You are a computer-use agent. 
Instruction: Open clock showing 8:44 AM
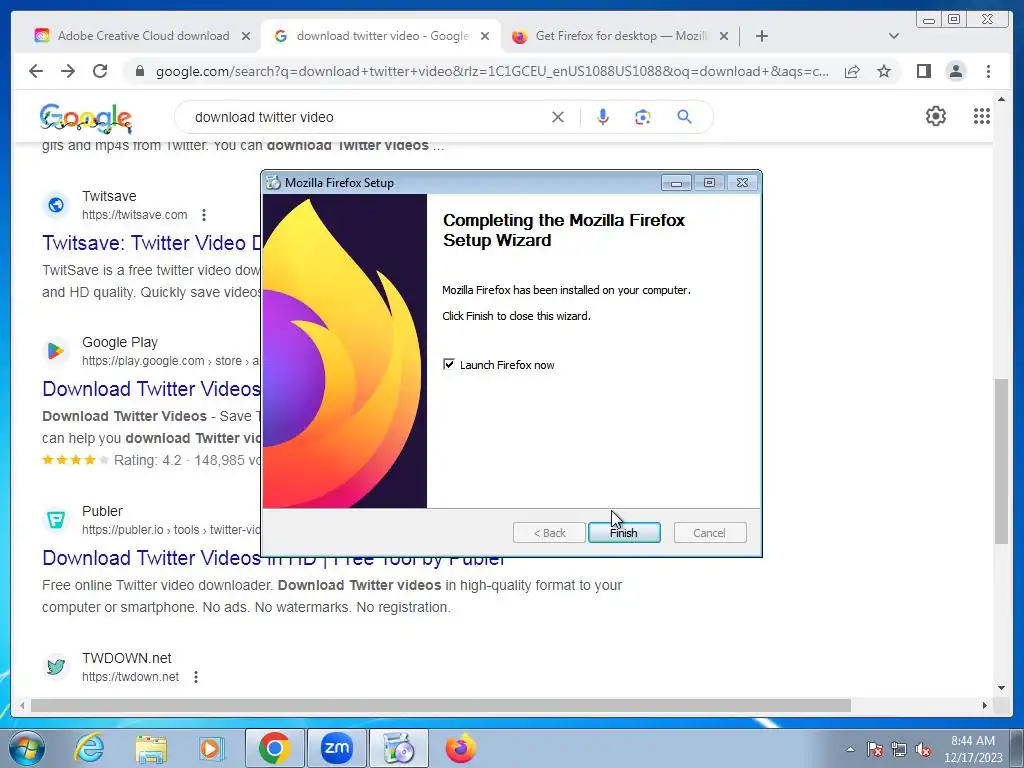[972, 749]
